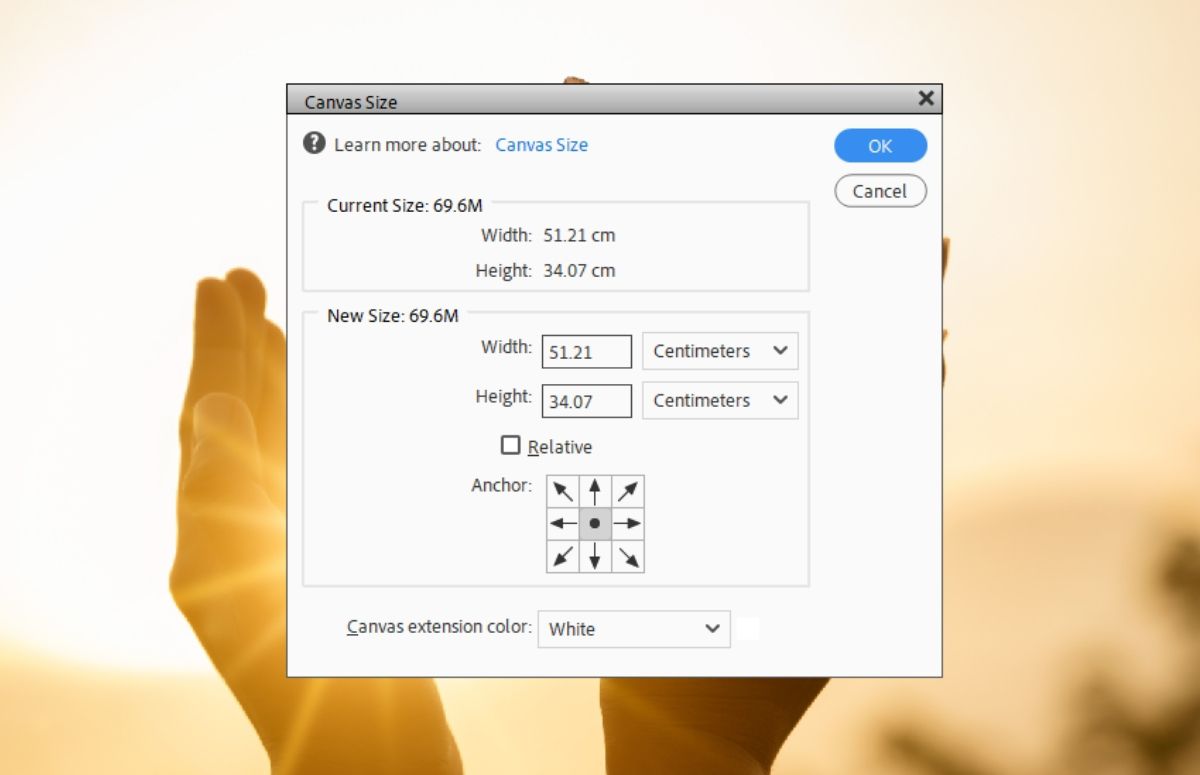Close the Canvas Size dialog
The height and width of the screenshot is (775, 1200).
[x=926, y=98]
